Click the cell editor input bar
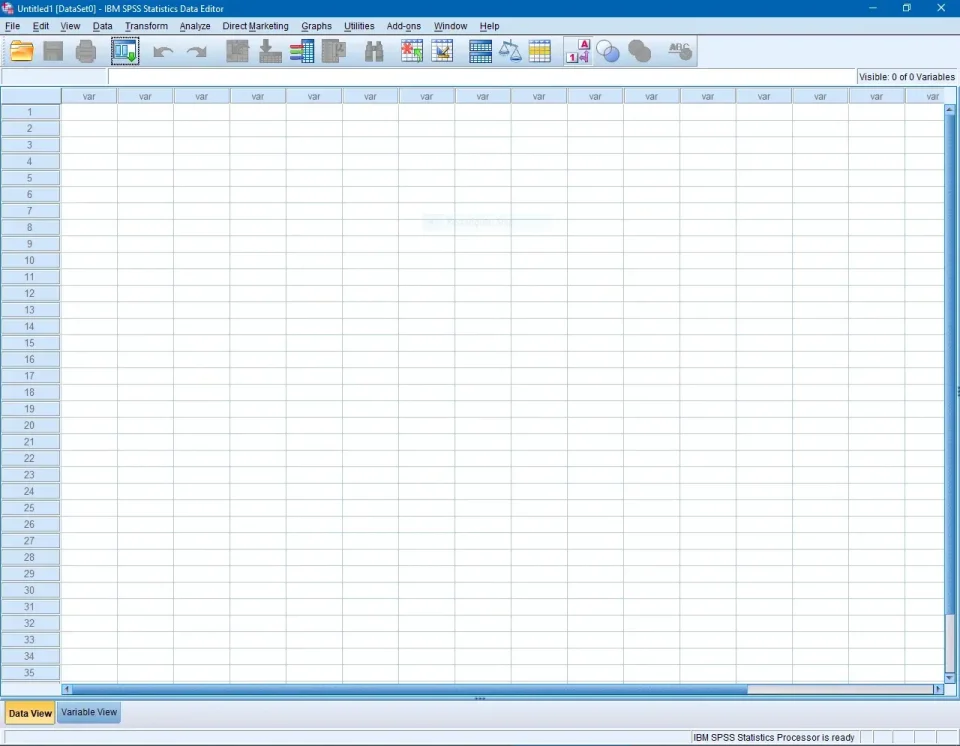The image size is (960, 746). tap(480, 77)
